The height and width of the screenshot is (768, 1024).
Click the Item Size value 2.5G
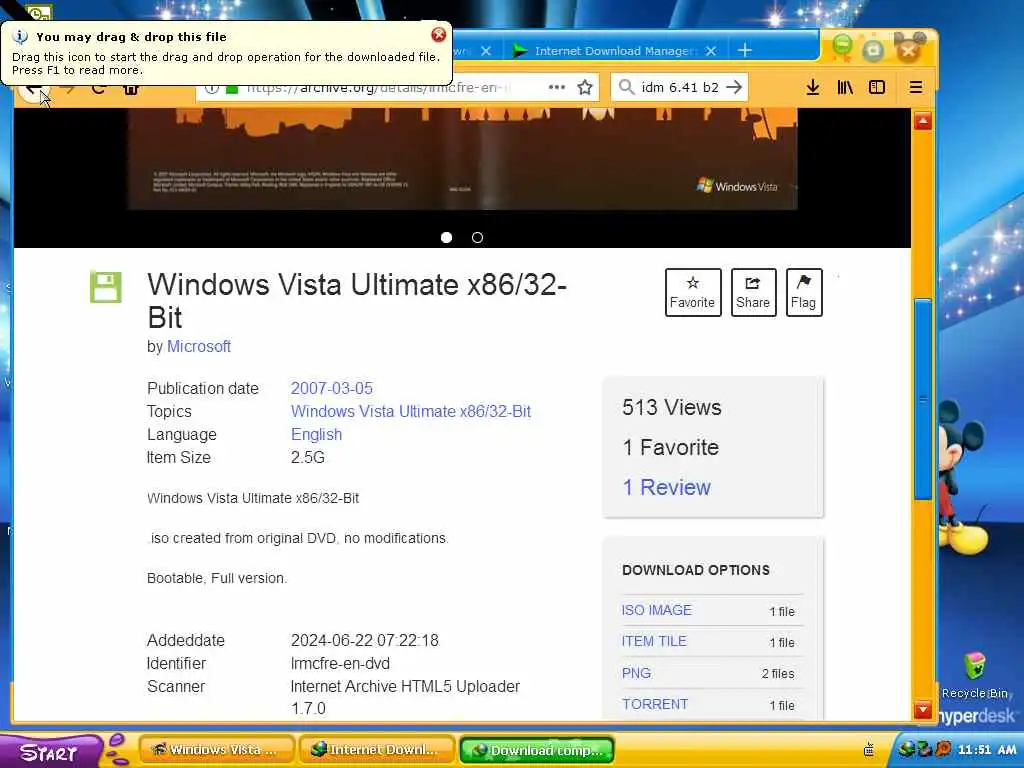(308, 458)
